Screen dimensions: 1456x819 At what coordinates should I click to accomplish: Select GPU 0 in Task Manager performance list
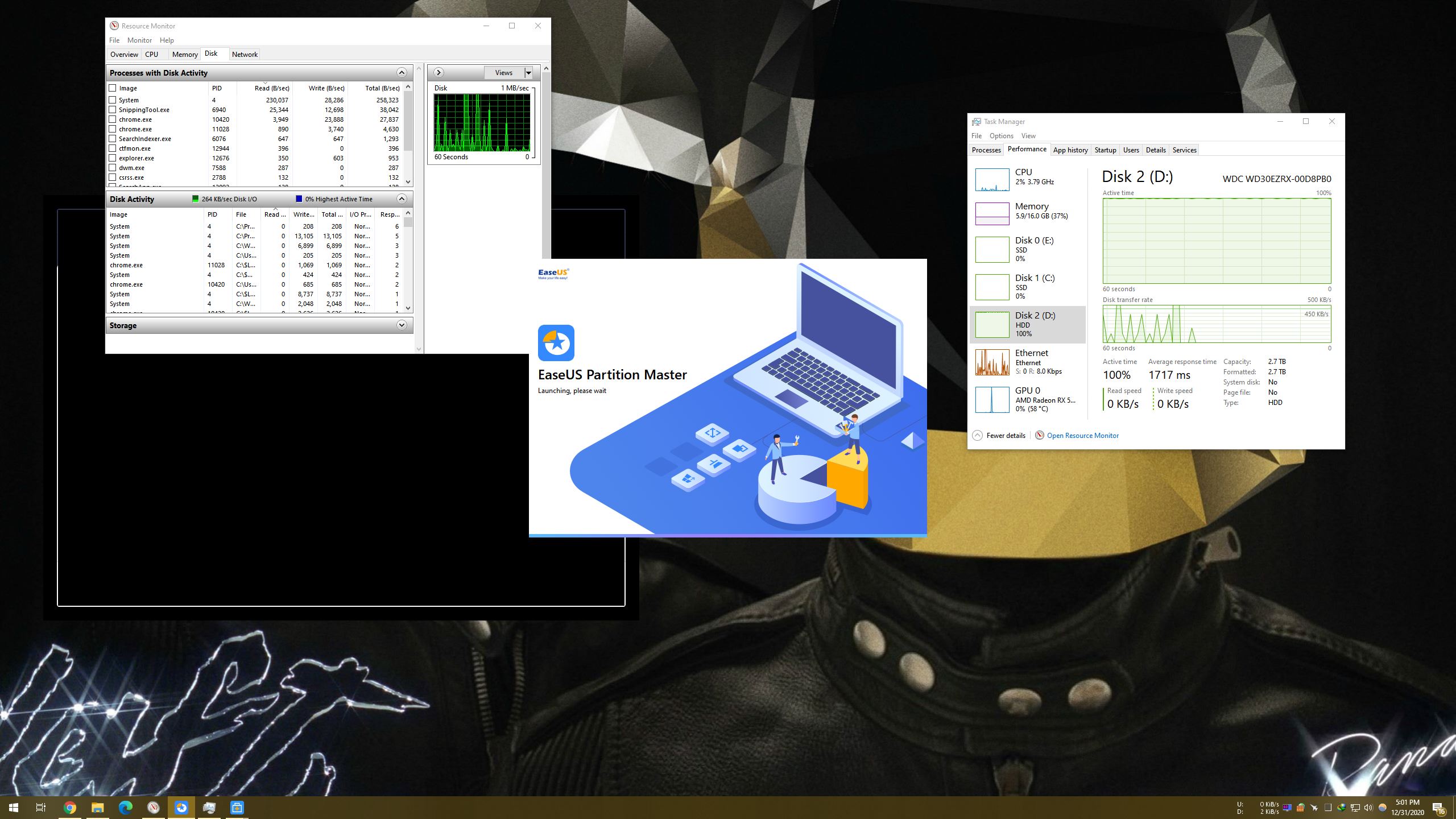[1027, 399]
